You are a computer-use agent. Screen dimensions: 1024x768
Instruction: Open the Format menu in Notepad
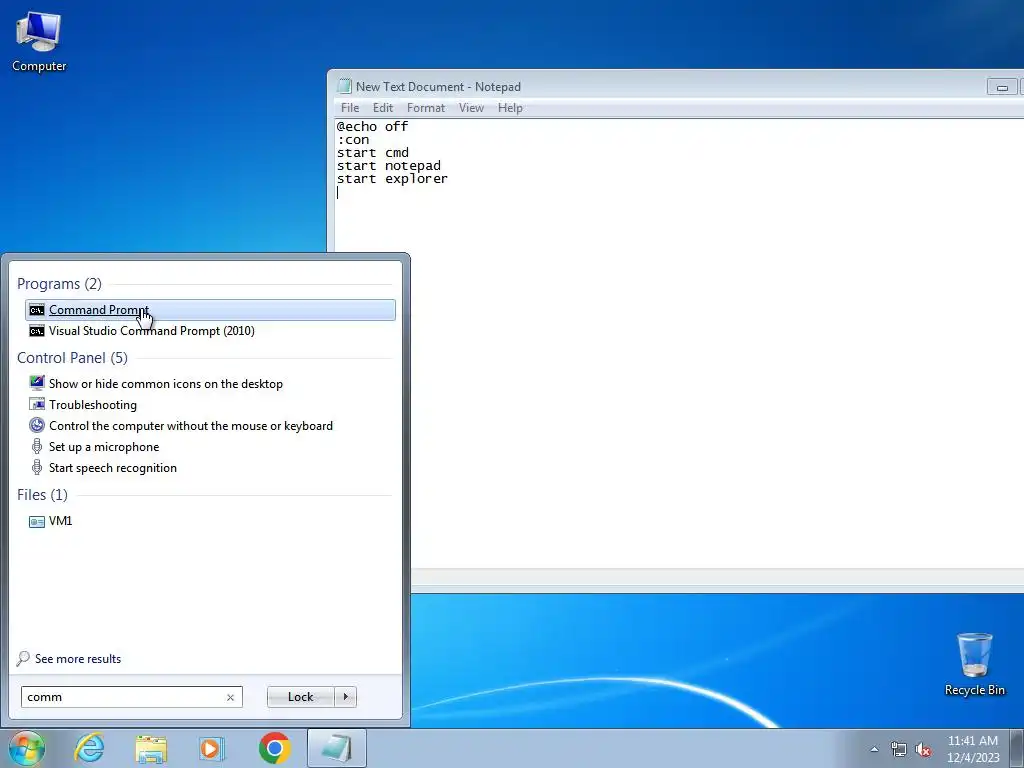point(426,108)
